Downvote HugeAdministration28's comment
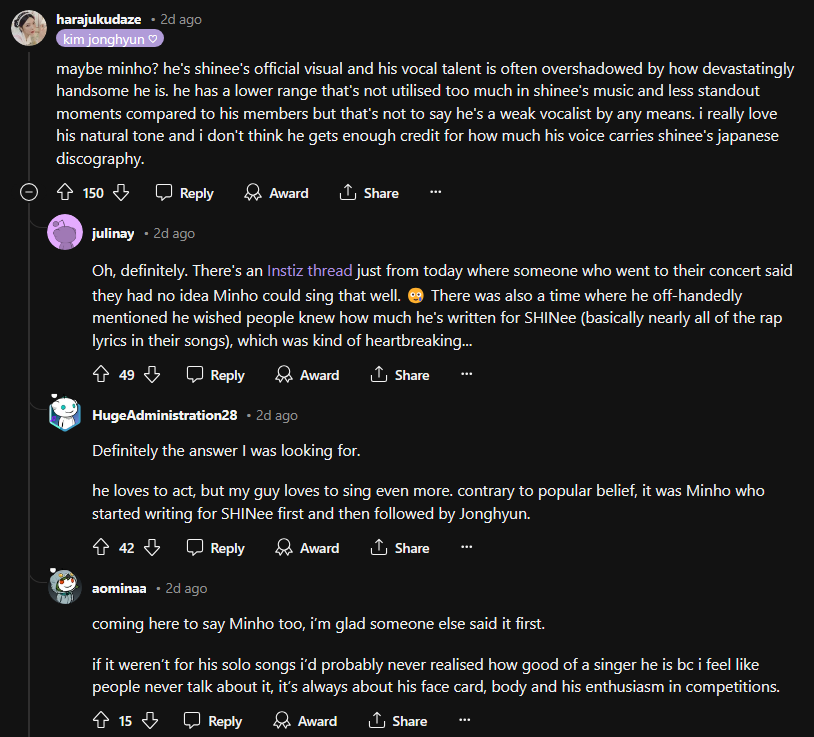Screen dimensions: 814x737 (x=152, y=548)
